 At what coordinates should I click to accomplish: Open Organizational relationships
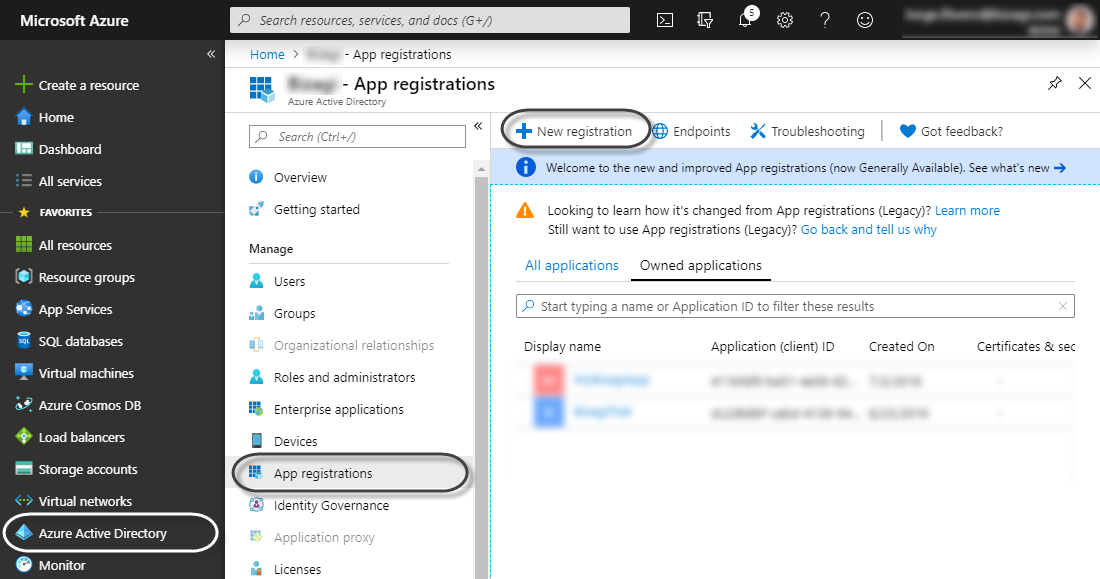point(342,345)
